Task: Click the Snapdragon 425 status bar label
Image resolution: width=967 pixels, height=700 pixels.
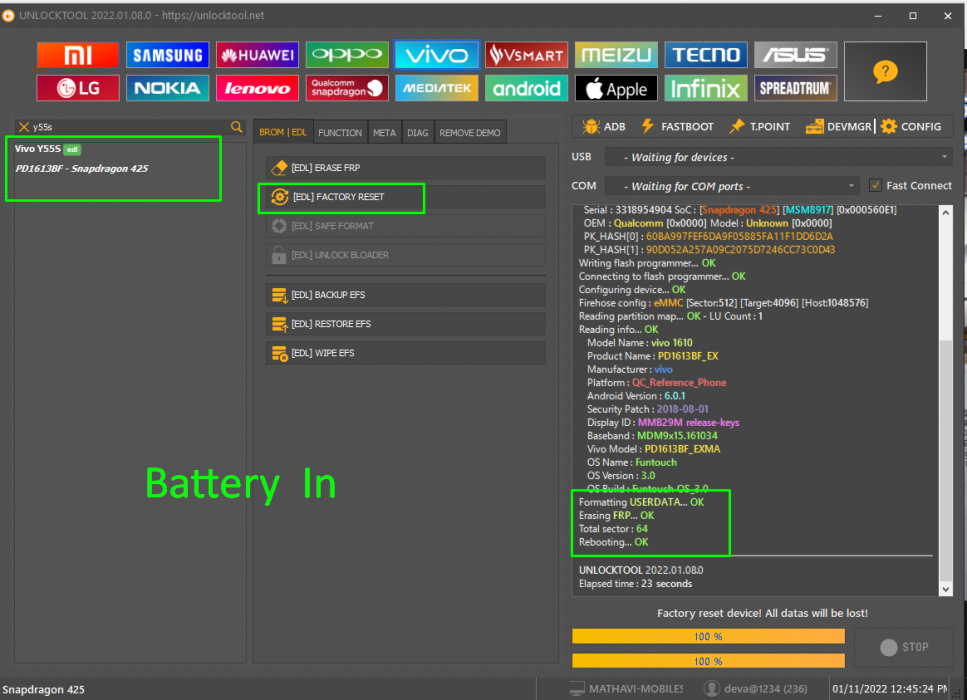Action: tap(43, 690)
